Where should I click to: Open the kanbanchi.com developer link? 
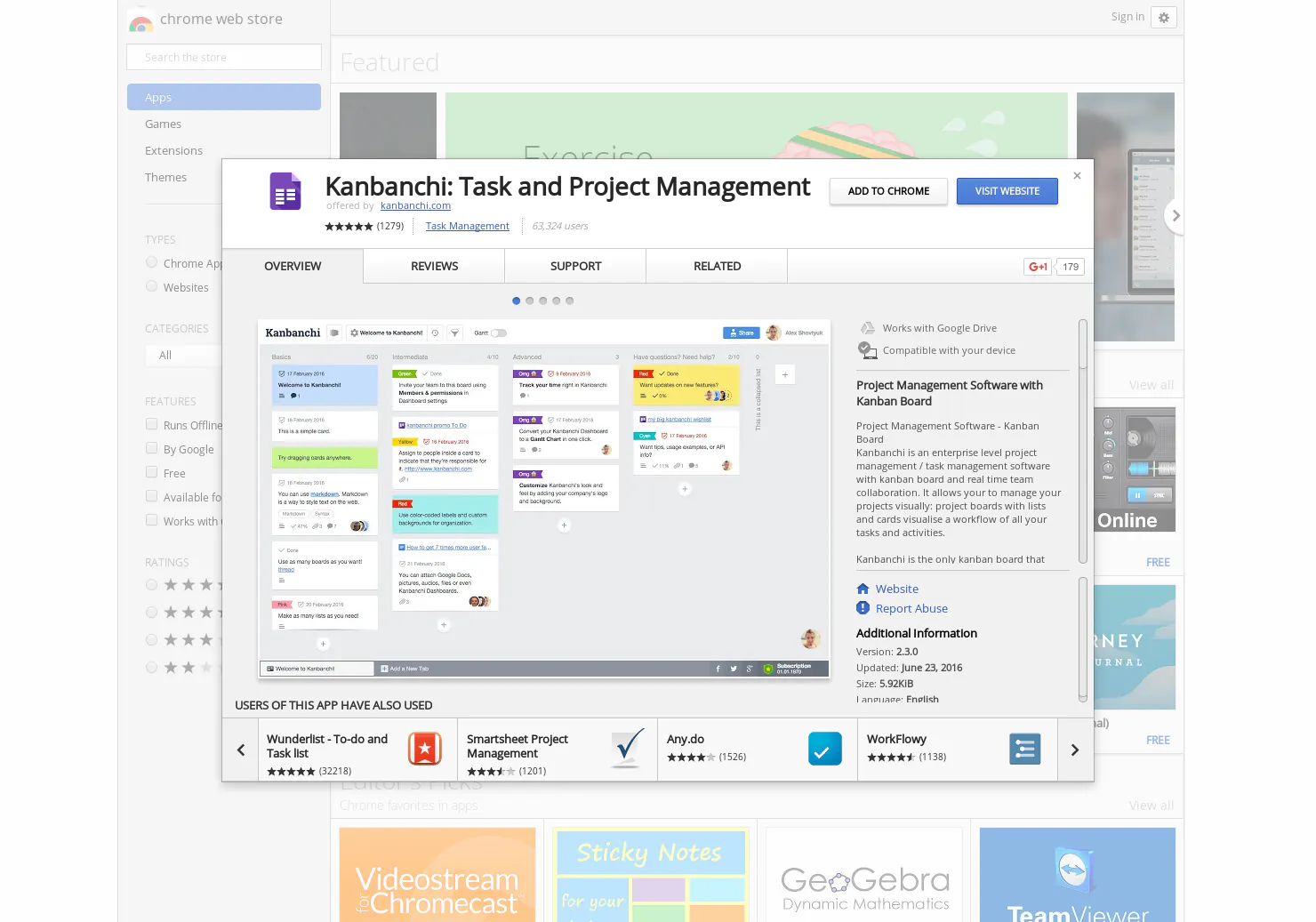[x=415, y=205]
